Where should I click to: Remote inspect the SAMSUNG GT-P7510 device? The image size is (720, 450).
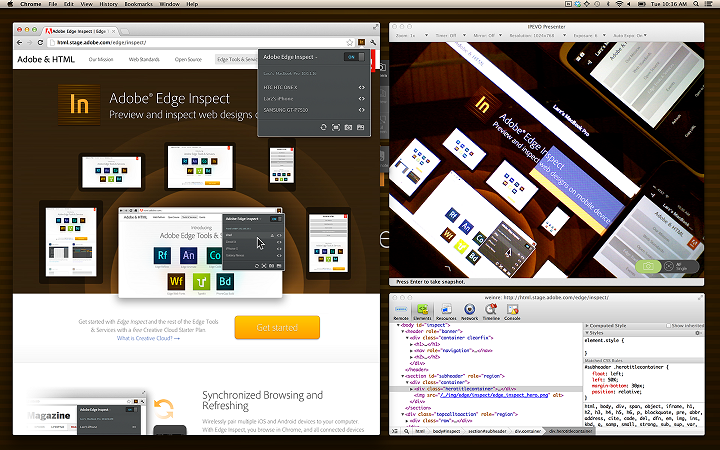pos(361,110)
